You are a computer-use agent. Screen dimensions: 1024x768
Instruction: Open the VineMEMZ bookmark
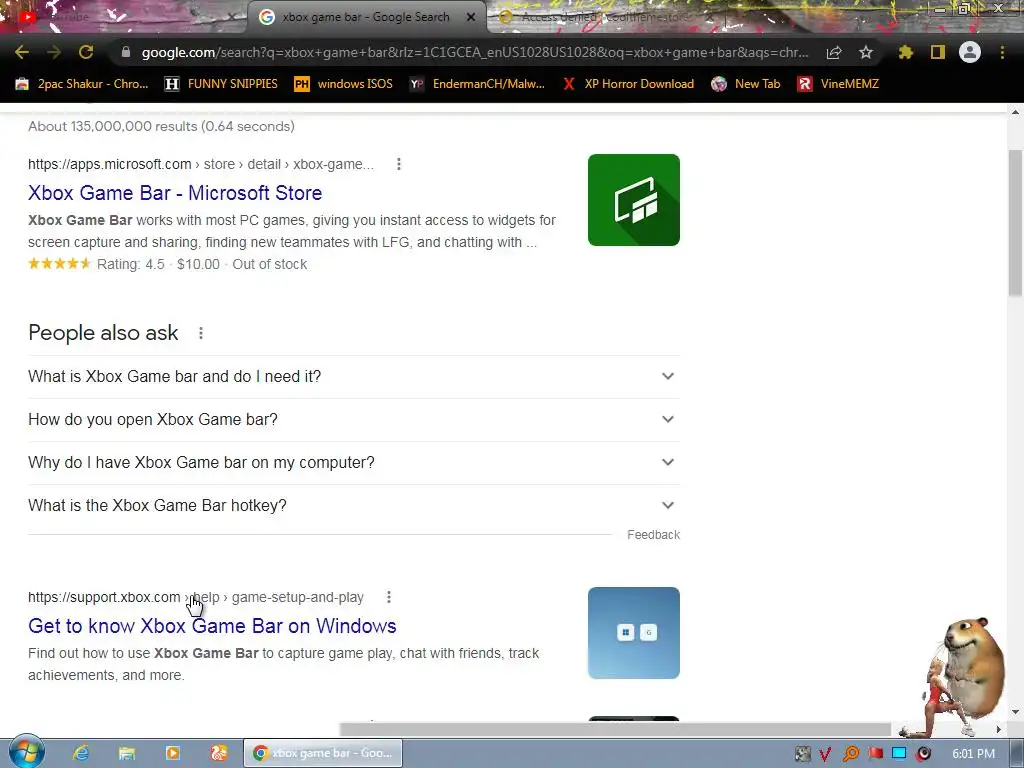tap(838, 84)
